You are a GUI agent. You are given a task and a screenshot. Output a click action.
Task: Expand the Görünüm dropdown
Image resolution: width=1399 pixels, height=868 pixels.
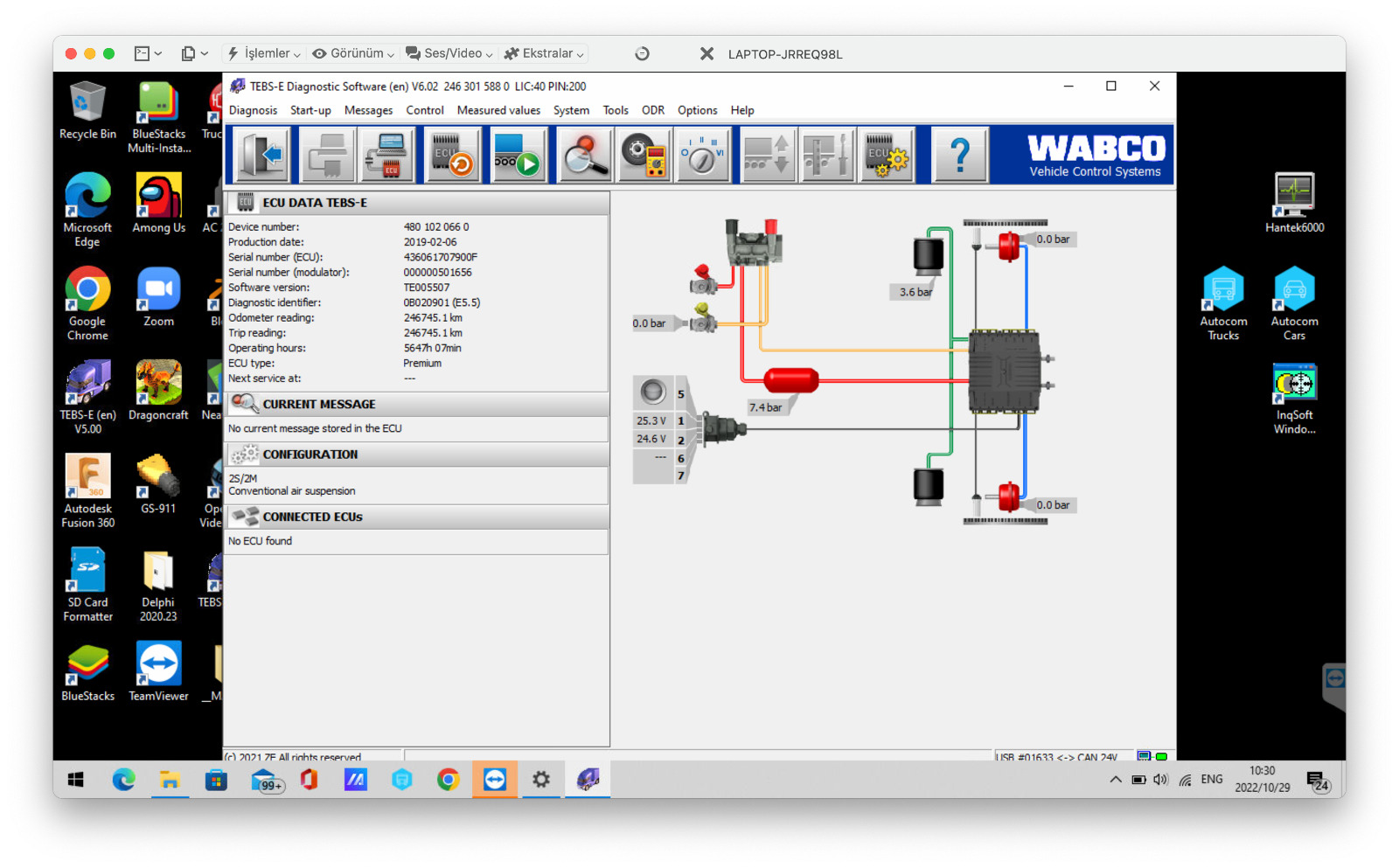[353, 53]
